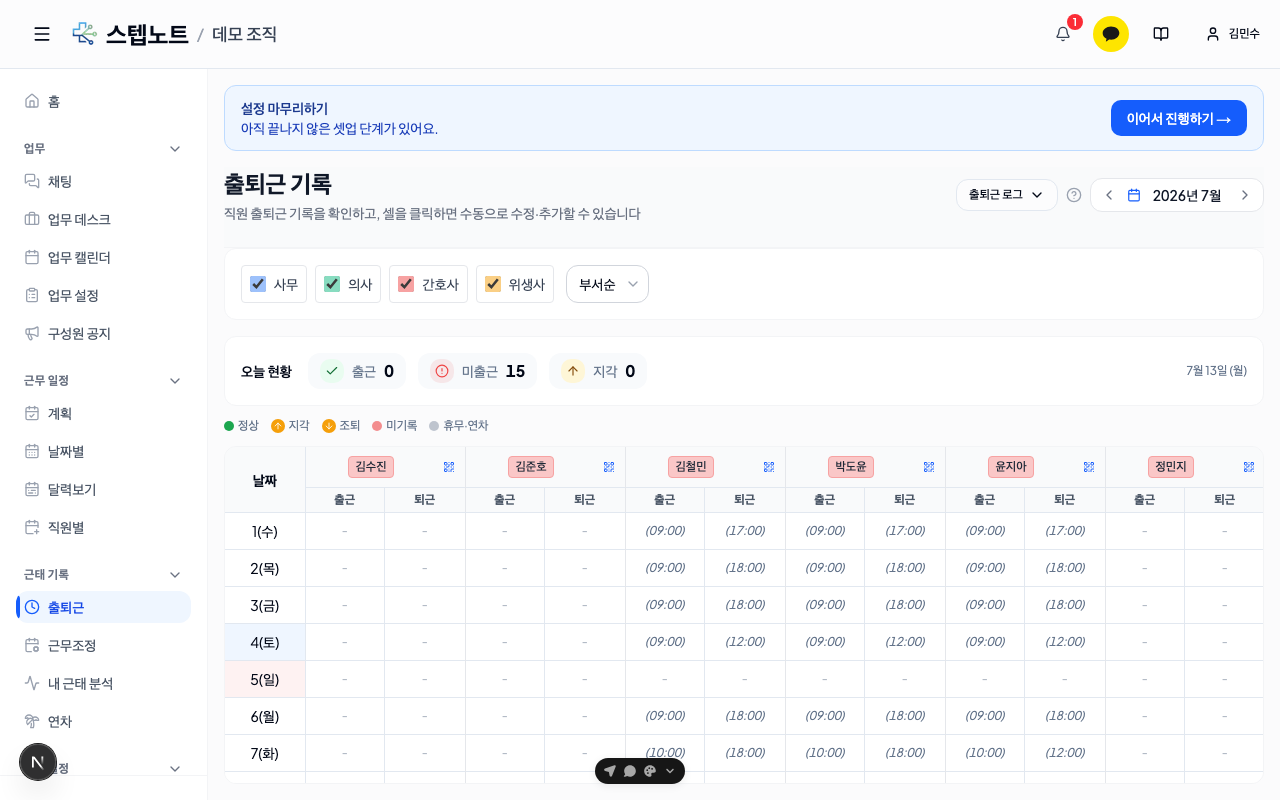The height and width of the screenshot is (800, 1280).
Task: Click the 휴무·연차 gray legend dot
Action: [434, 426]
